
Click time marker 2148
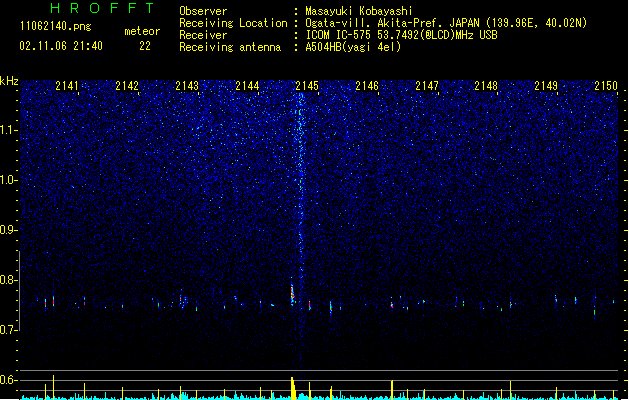point(486,85)
